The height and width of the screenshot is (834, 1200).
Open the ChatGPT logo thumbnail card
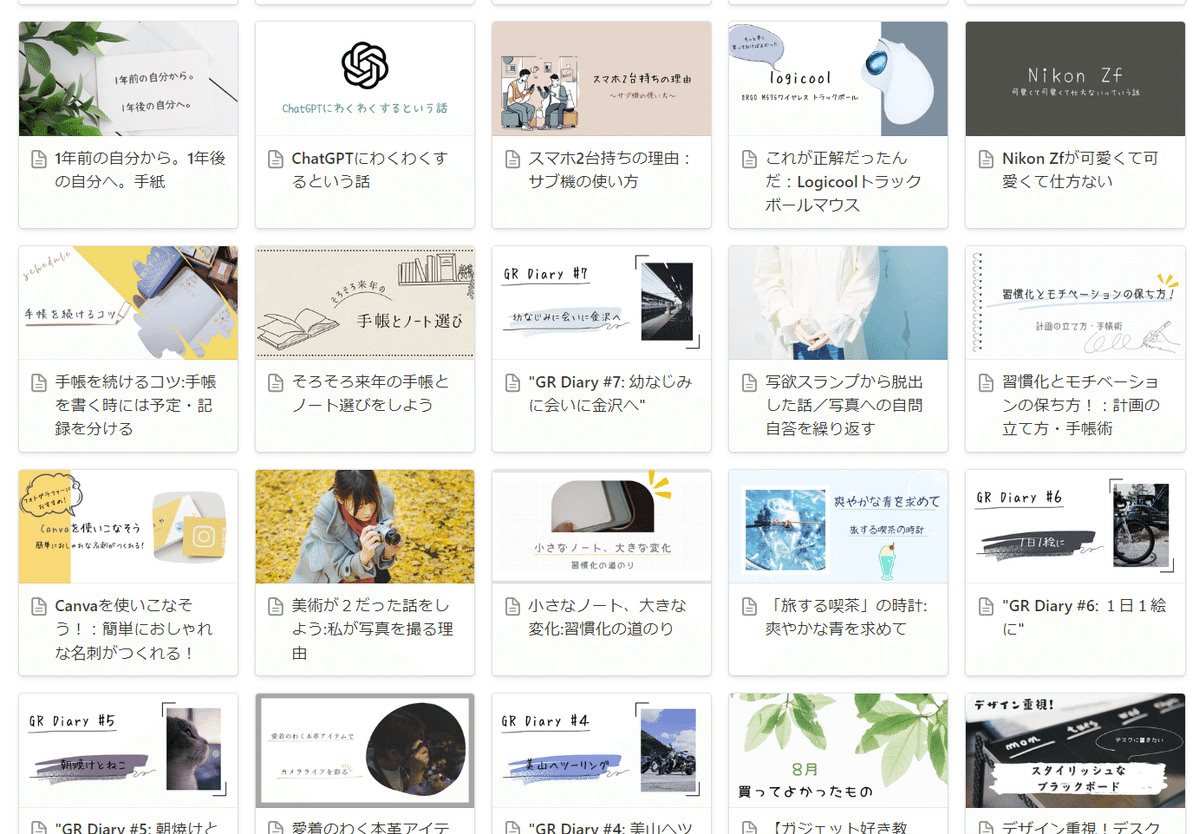[x=365, y=79]
